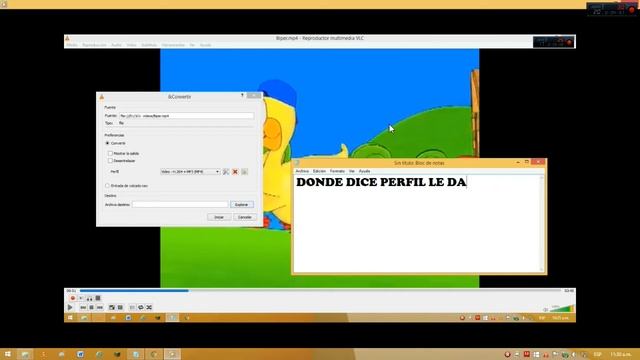Click the VLC record button

click(73, 298)
